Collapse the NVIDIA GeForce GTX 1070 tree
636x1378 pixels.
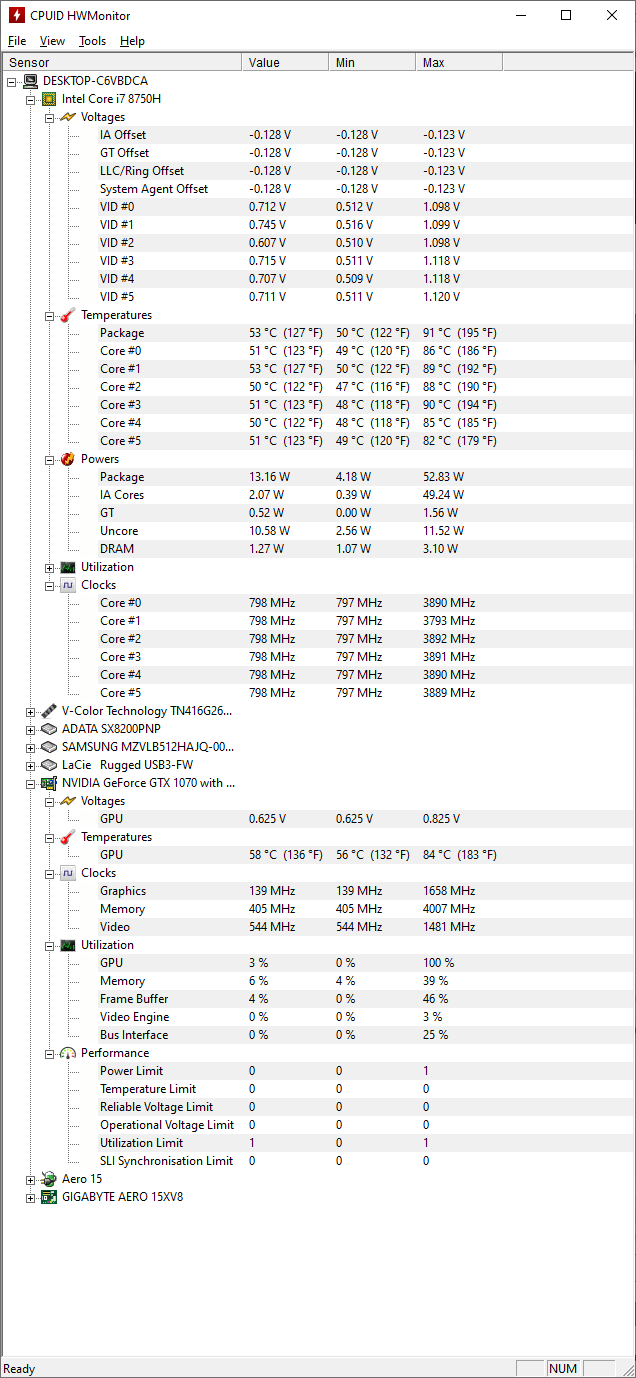pos(31,783)
